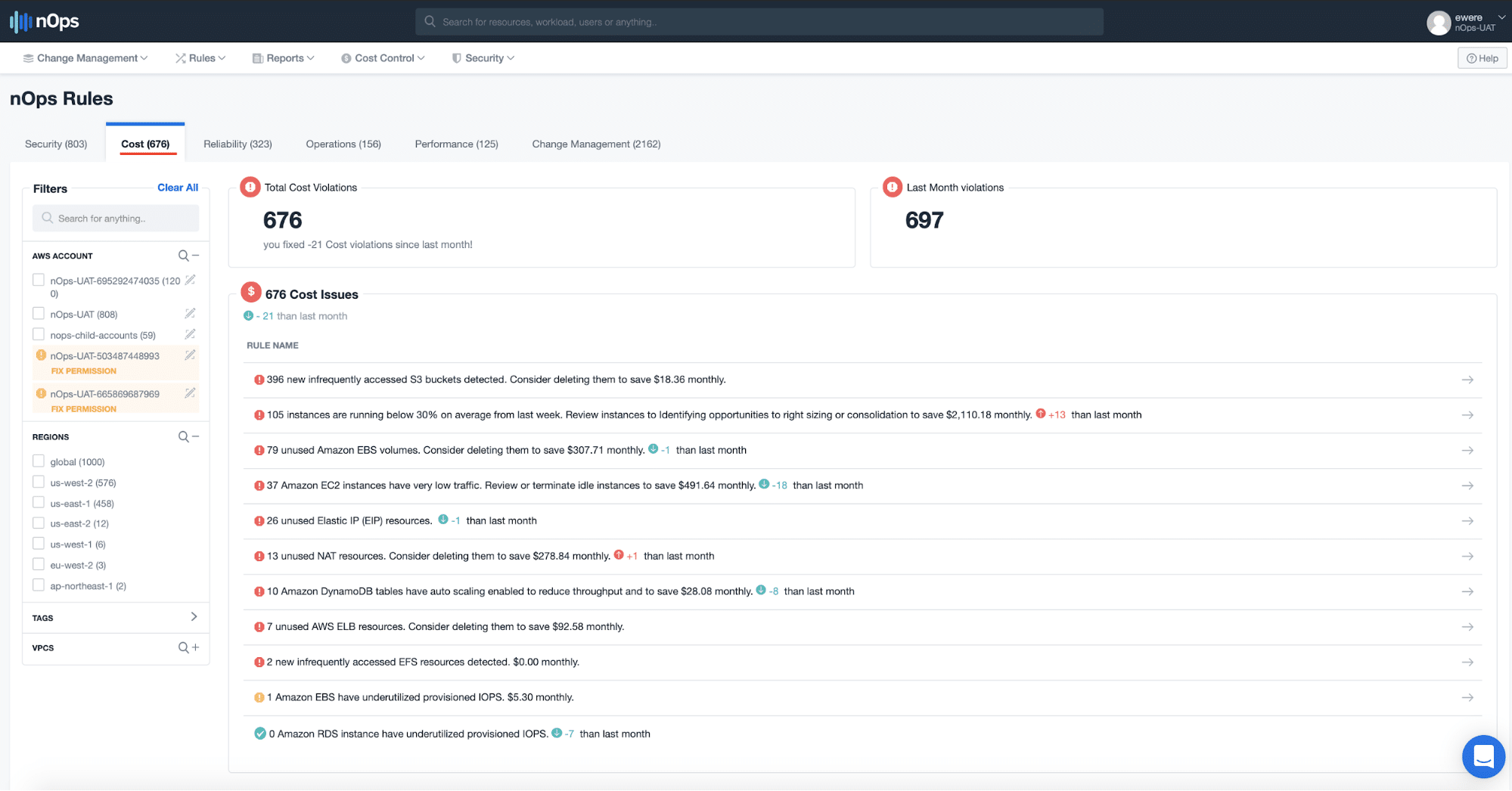The height and width of the screenshot is (791, 1512).
Task: Check the eu-west-2 (3) region
Action: [x=39, y=564]
